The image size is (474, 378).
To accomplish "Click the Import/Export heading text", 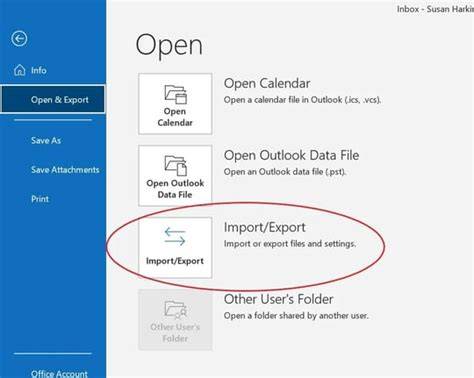I will tap(265, 227).
